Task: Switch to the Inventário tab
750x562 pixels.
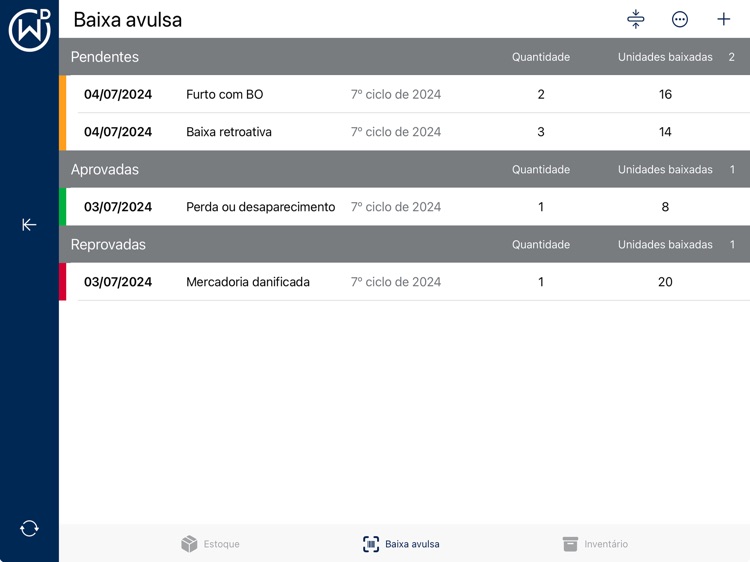Action: (595, 544)
